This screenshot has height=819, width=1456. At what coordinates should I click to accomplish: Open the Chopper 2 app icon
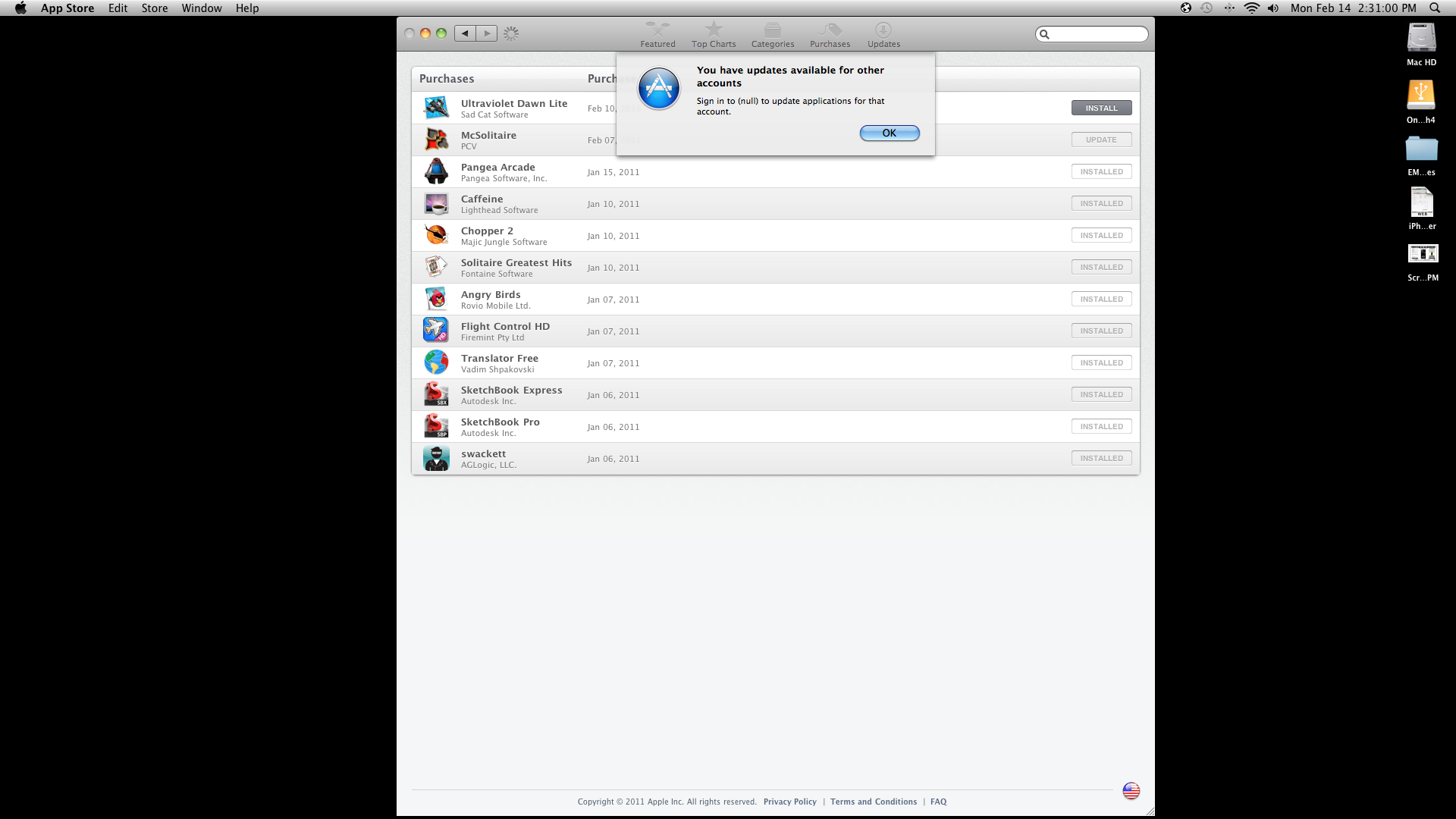coord(436,235)
